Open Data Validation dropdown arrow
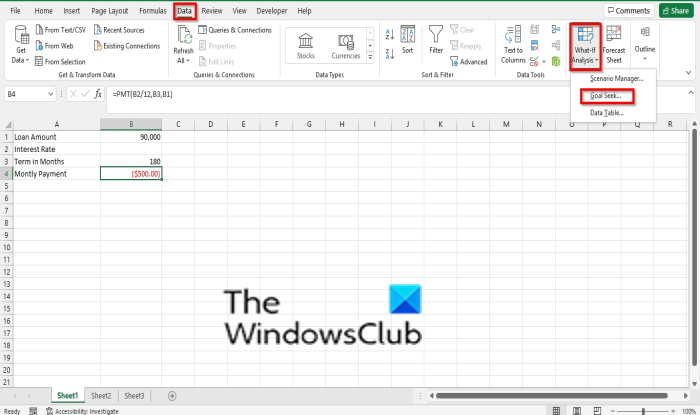The height and width of the screenshot is (415, 700). tap(544, 62)
